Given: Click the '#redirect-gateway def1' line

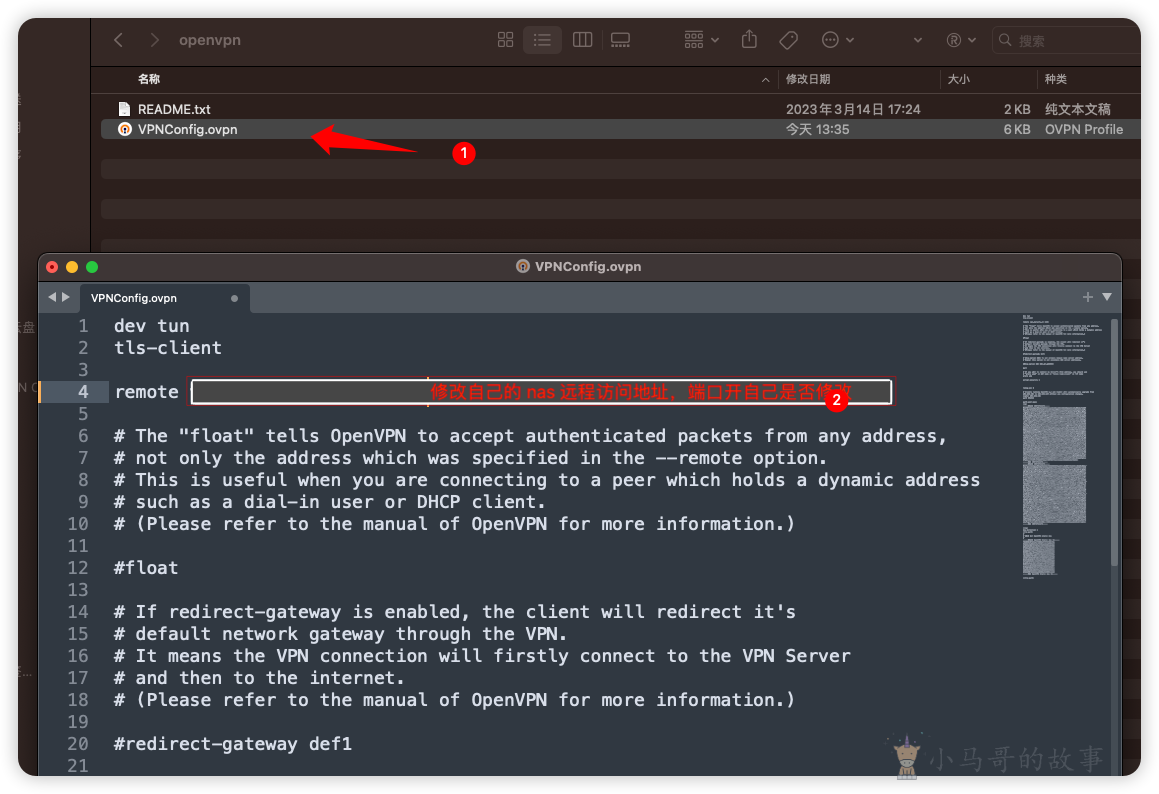Looking at the screenshot, I should pos(233,744).
